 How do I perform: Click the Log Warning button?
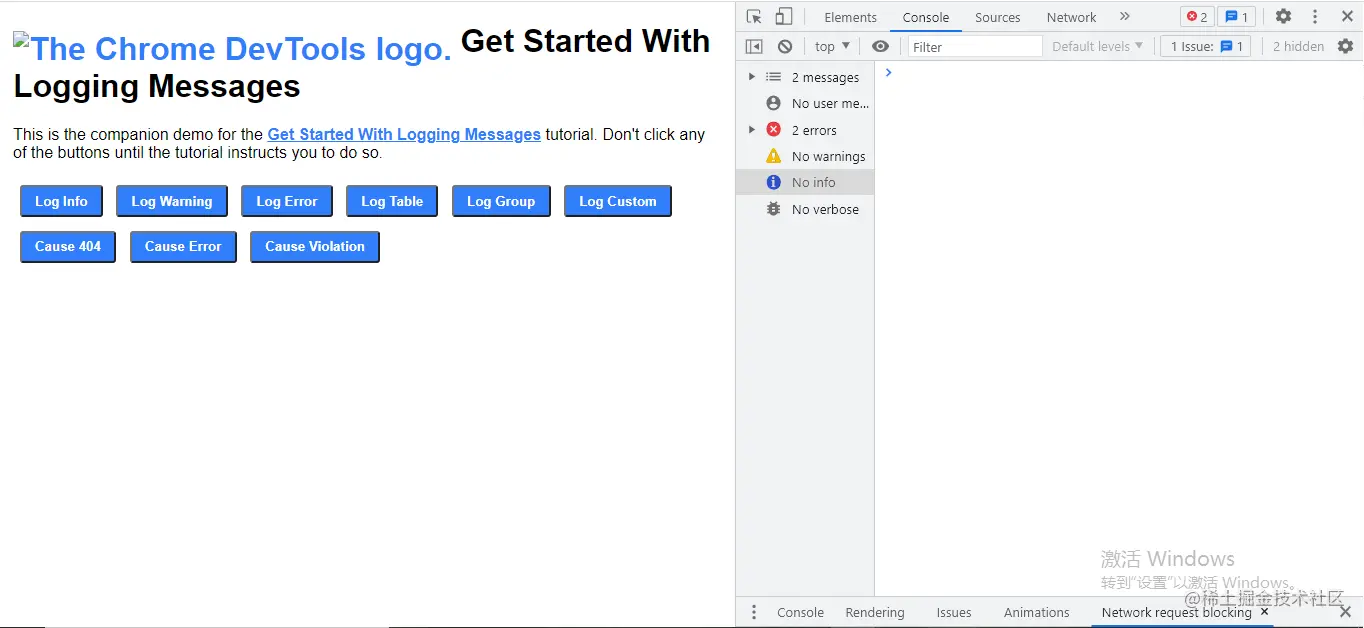tap(172, 201)
